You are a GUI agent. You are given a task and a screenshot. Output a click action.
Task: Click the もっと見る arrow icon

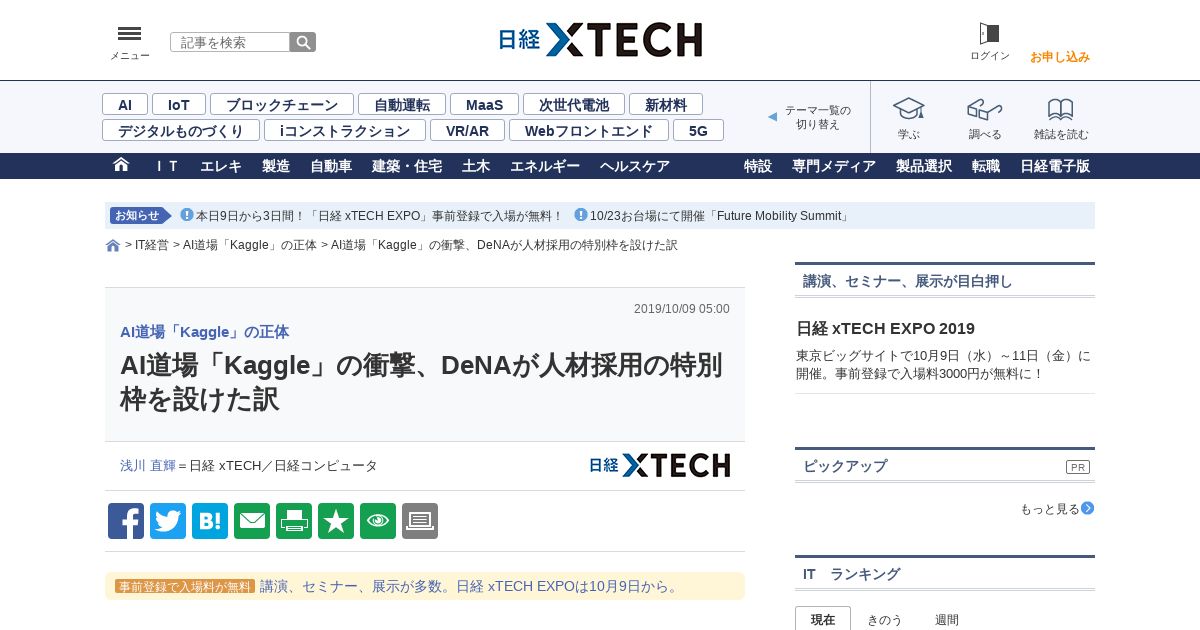(x=1088, y=508)
